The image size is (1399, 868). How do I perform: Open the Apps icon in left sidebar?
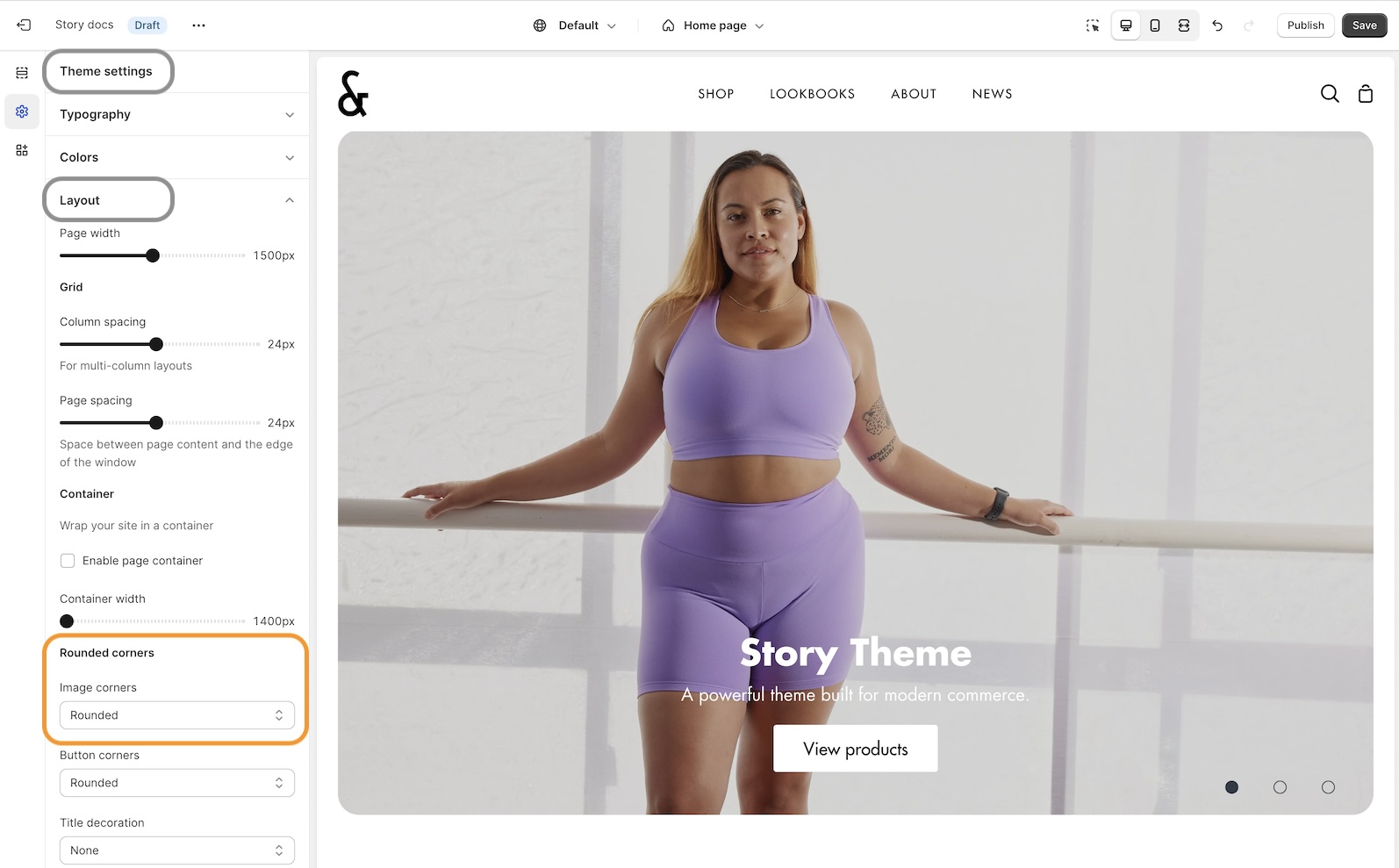tap(22, 151)
